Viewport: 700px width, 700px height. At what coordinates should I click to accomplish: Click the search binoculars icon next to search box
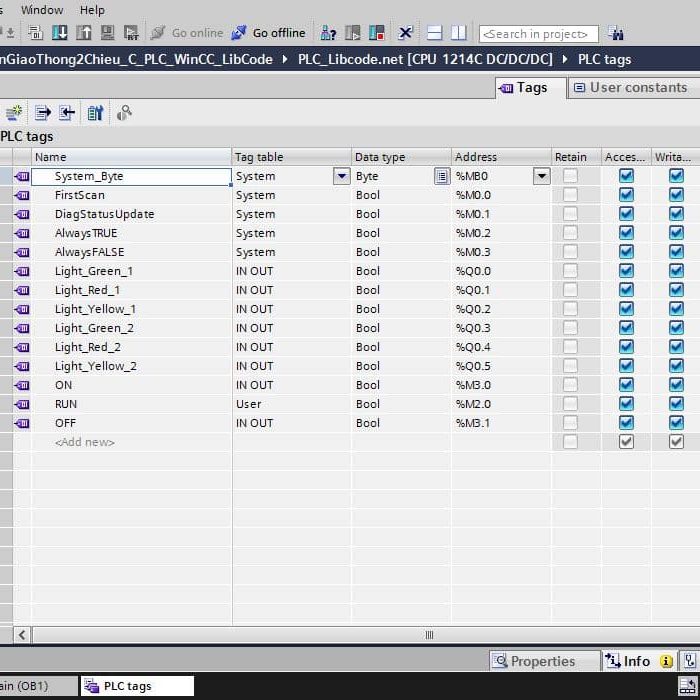pyautogui.click(x=616, y=33)
